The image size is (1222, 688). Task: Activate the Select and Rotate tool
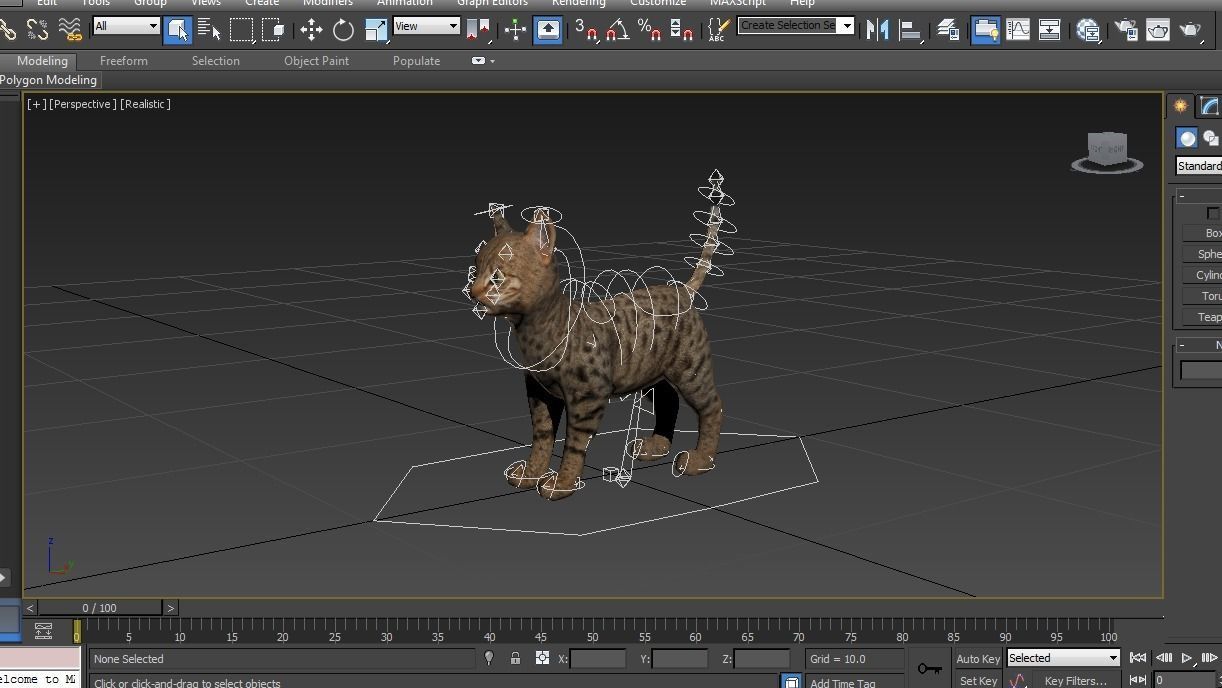click(343, 30)
